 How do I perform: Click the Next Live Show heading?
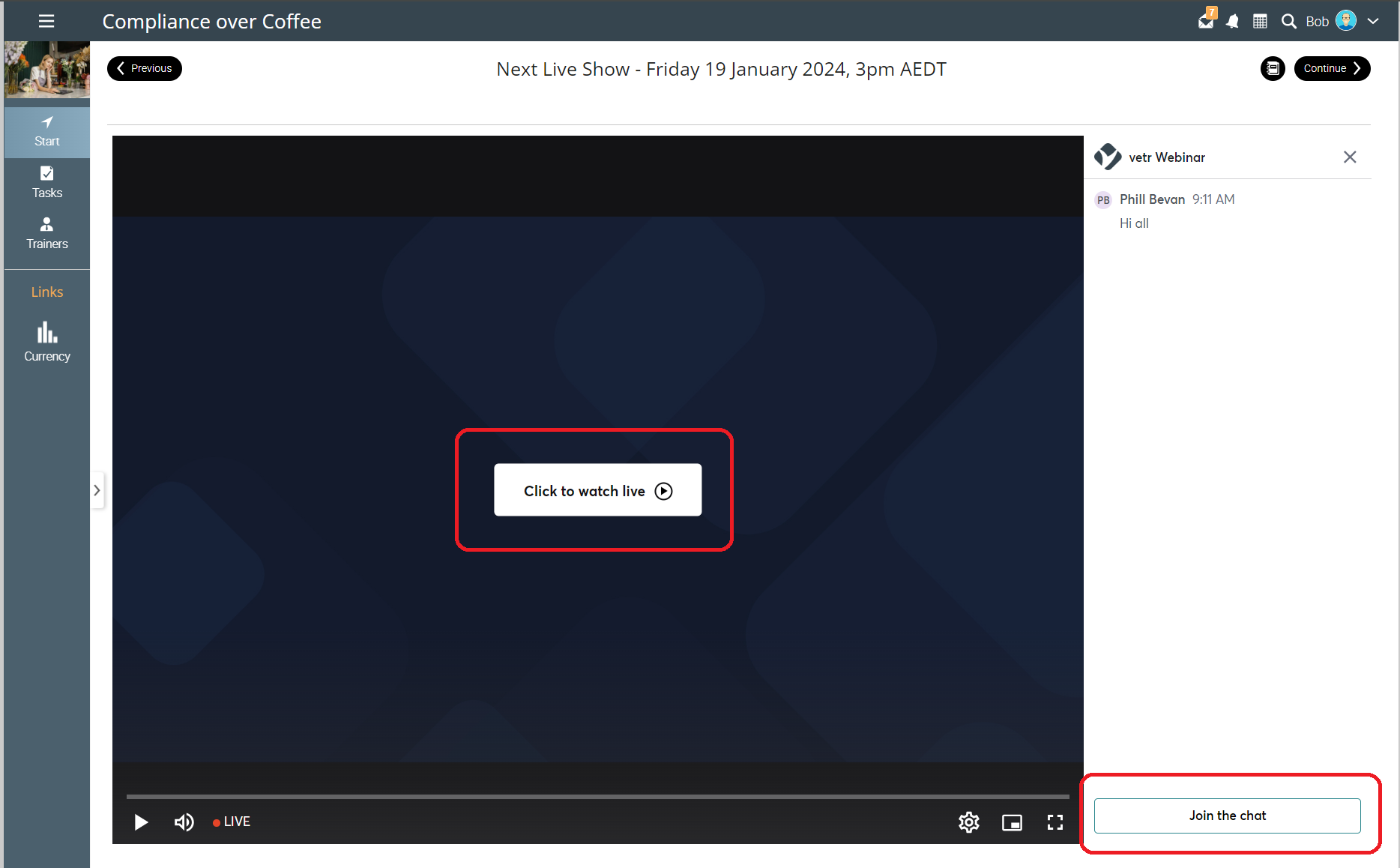(x=721, y=69)
